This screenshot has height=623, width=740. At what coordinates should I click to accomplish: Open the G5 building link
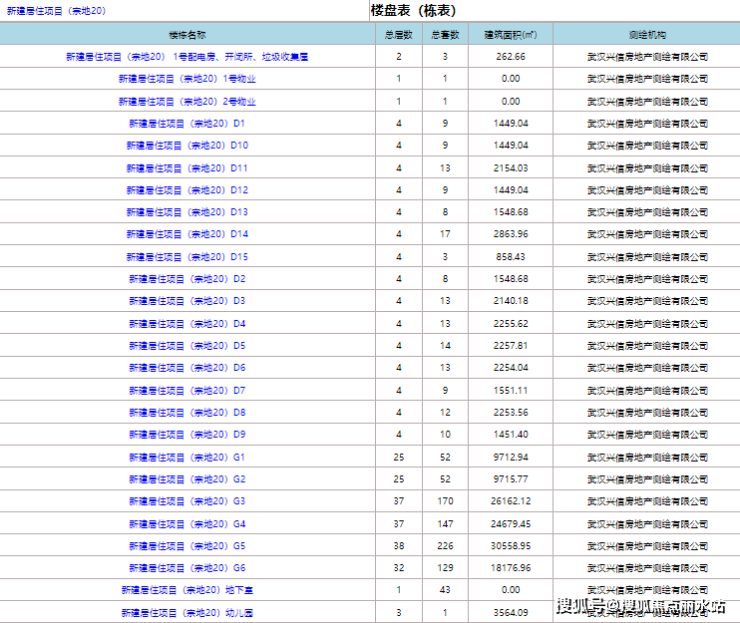187,546
